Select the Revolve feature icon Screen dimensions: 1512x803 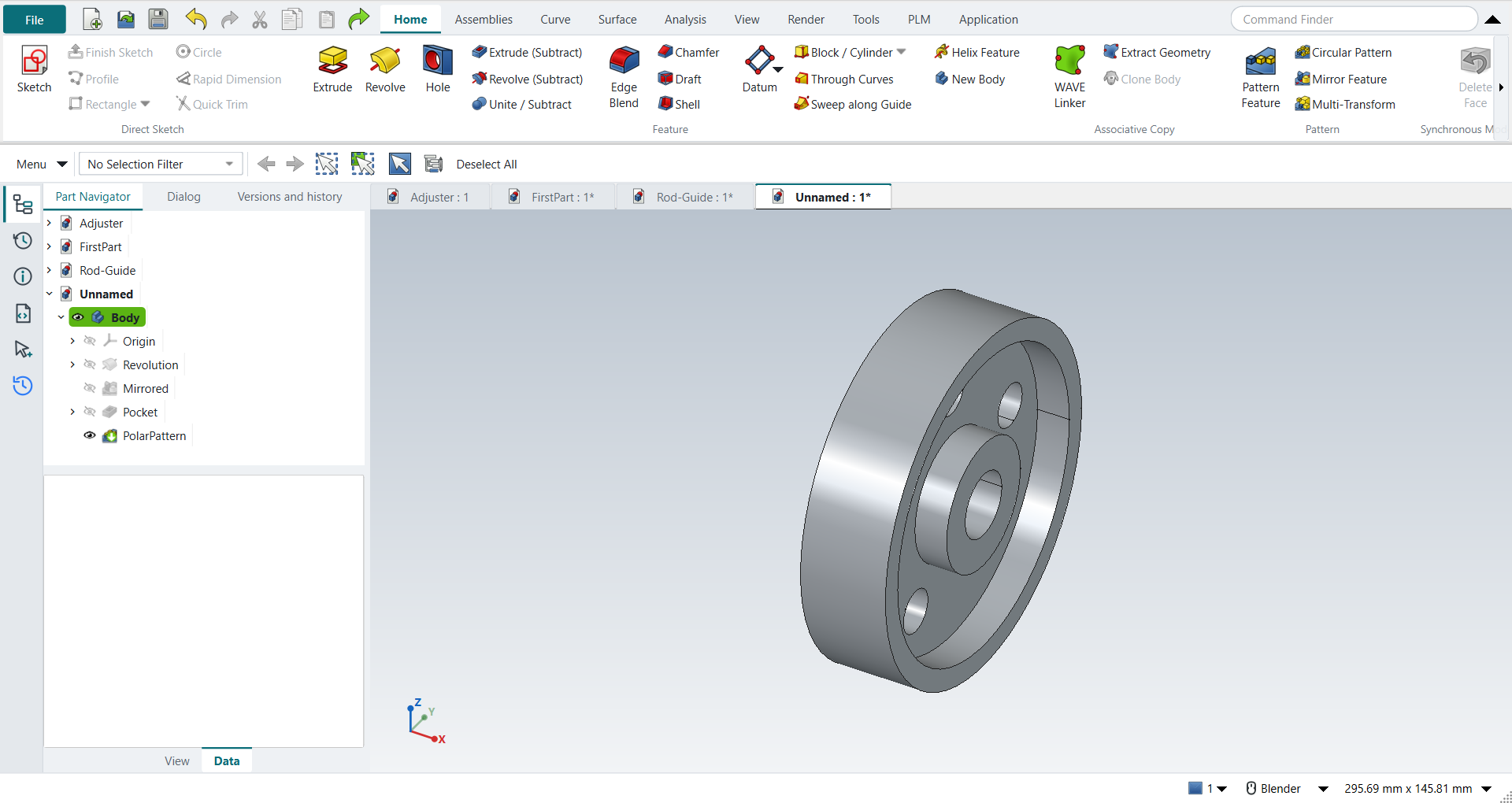(385, 69)
